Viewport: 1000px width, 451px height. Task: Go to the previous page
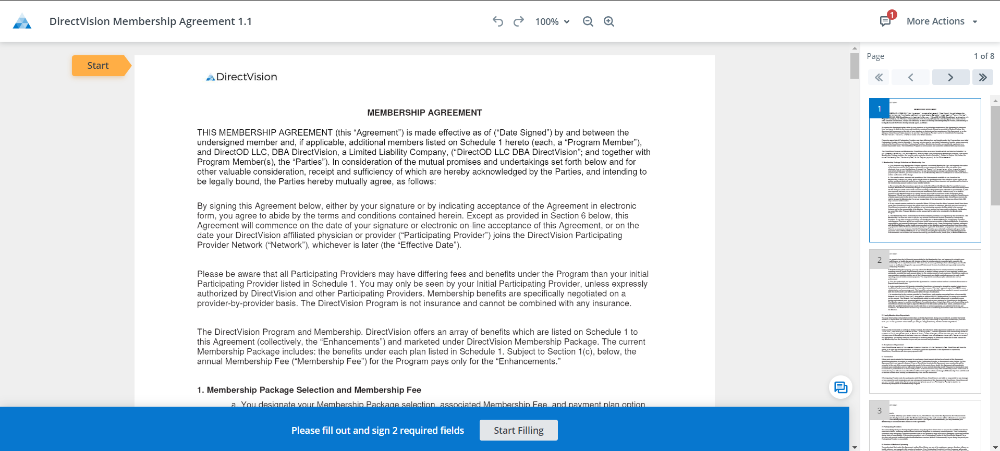pos(910,77)
